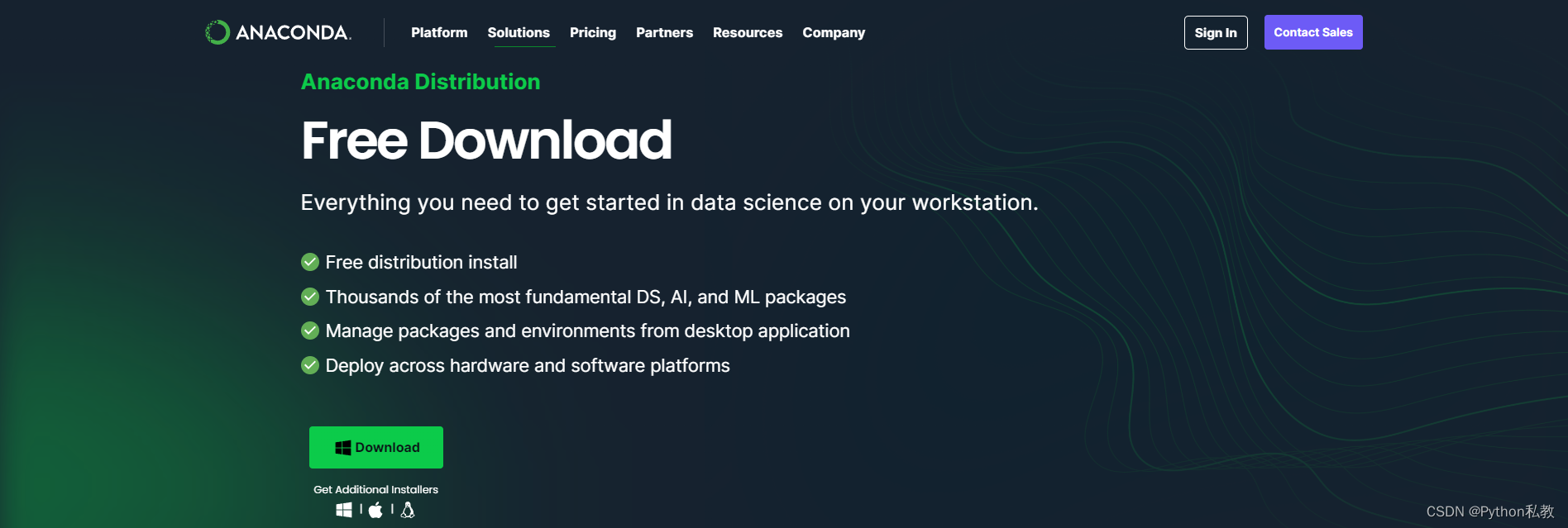Click the checkmark icon beside 'Manage packages'
Viewport: 1568px width, 528px height.
310,331
